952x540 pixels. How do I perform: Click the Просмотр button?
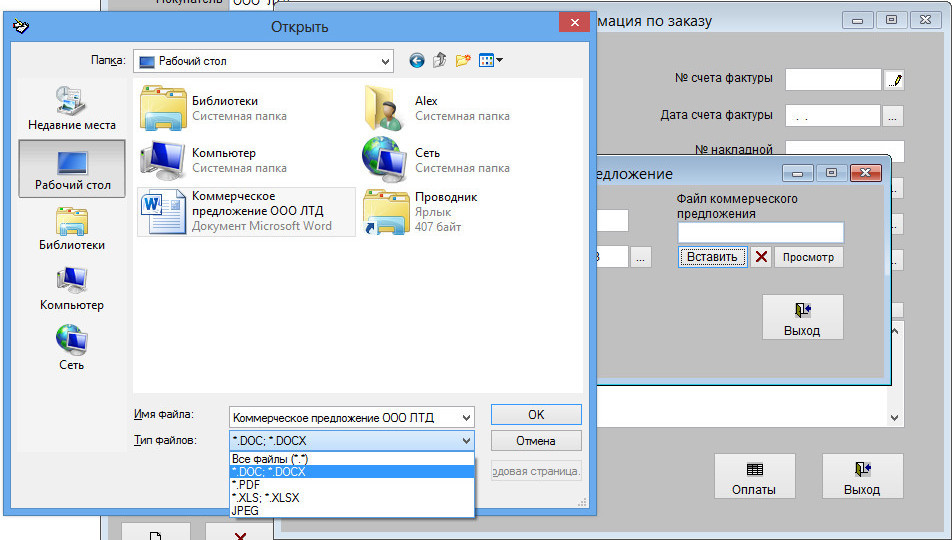pyautogui.click(x=808, y=257)
